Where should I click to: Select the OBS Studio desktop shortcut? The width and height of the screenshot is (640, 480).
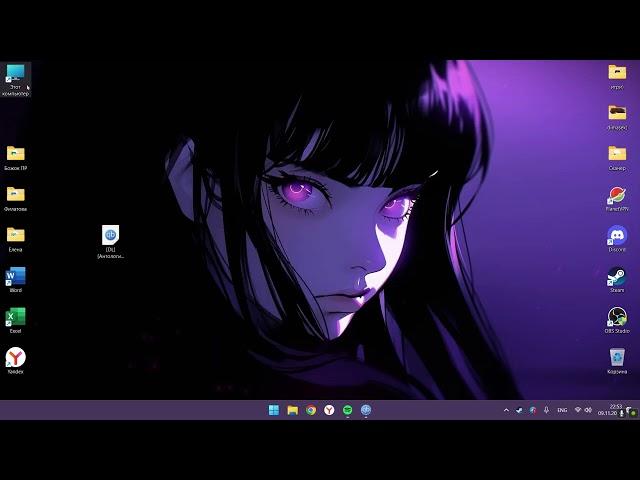[x=617, y=320]
